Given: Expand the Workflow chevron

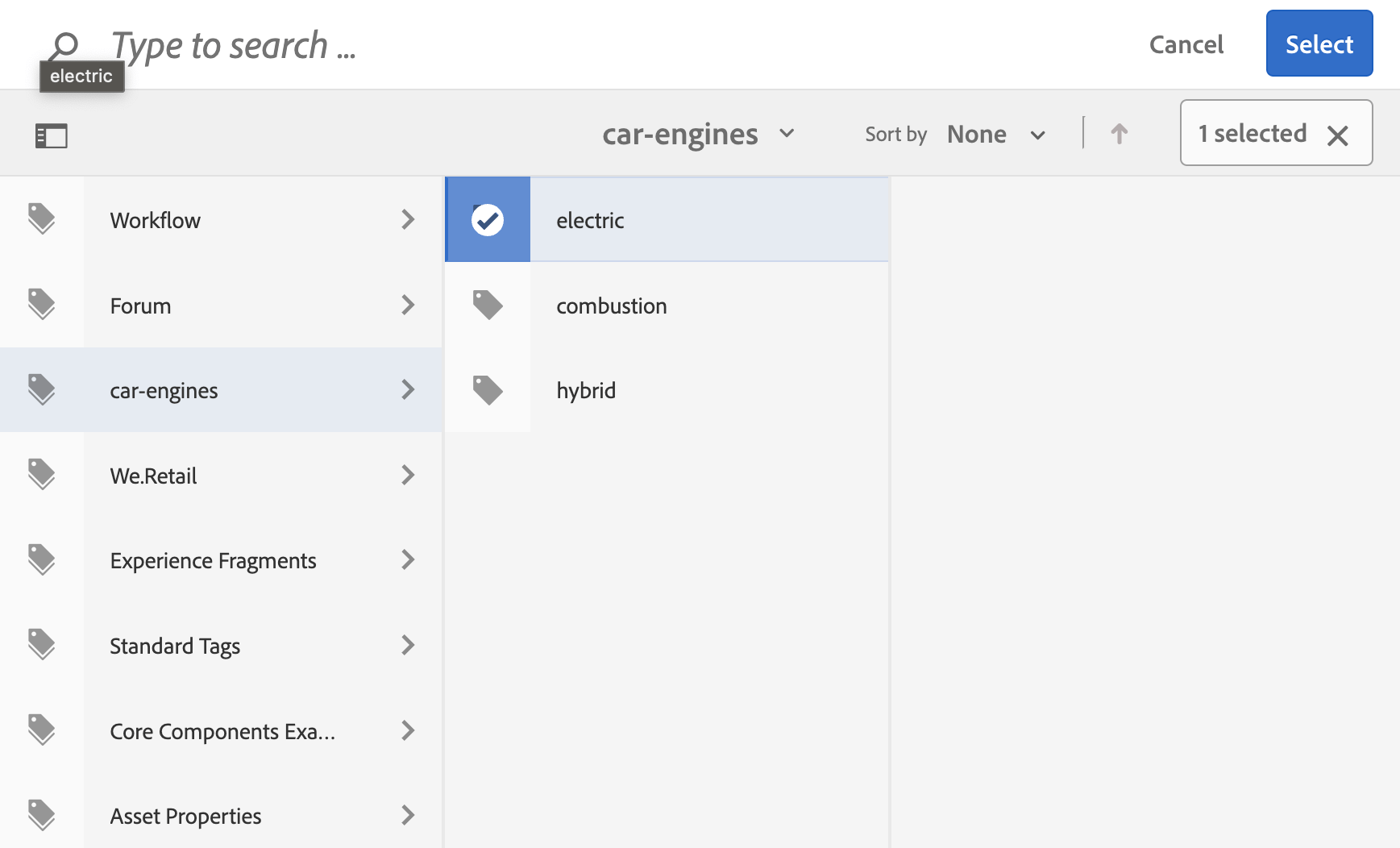Looking at the screenshot, I should [x=408, y=219].
